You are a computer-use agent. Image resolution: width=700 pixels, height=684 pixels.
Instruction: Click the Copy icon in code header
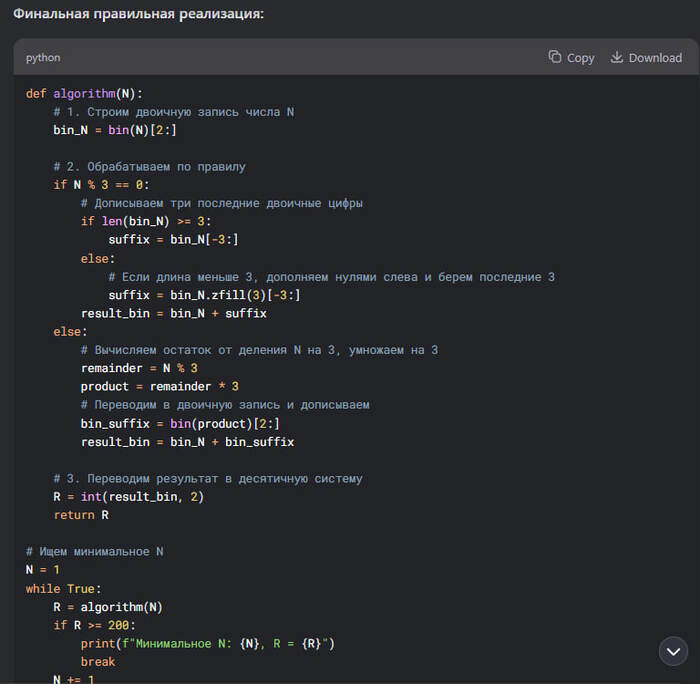click(555, 58)
